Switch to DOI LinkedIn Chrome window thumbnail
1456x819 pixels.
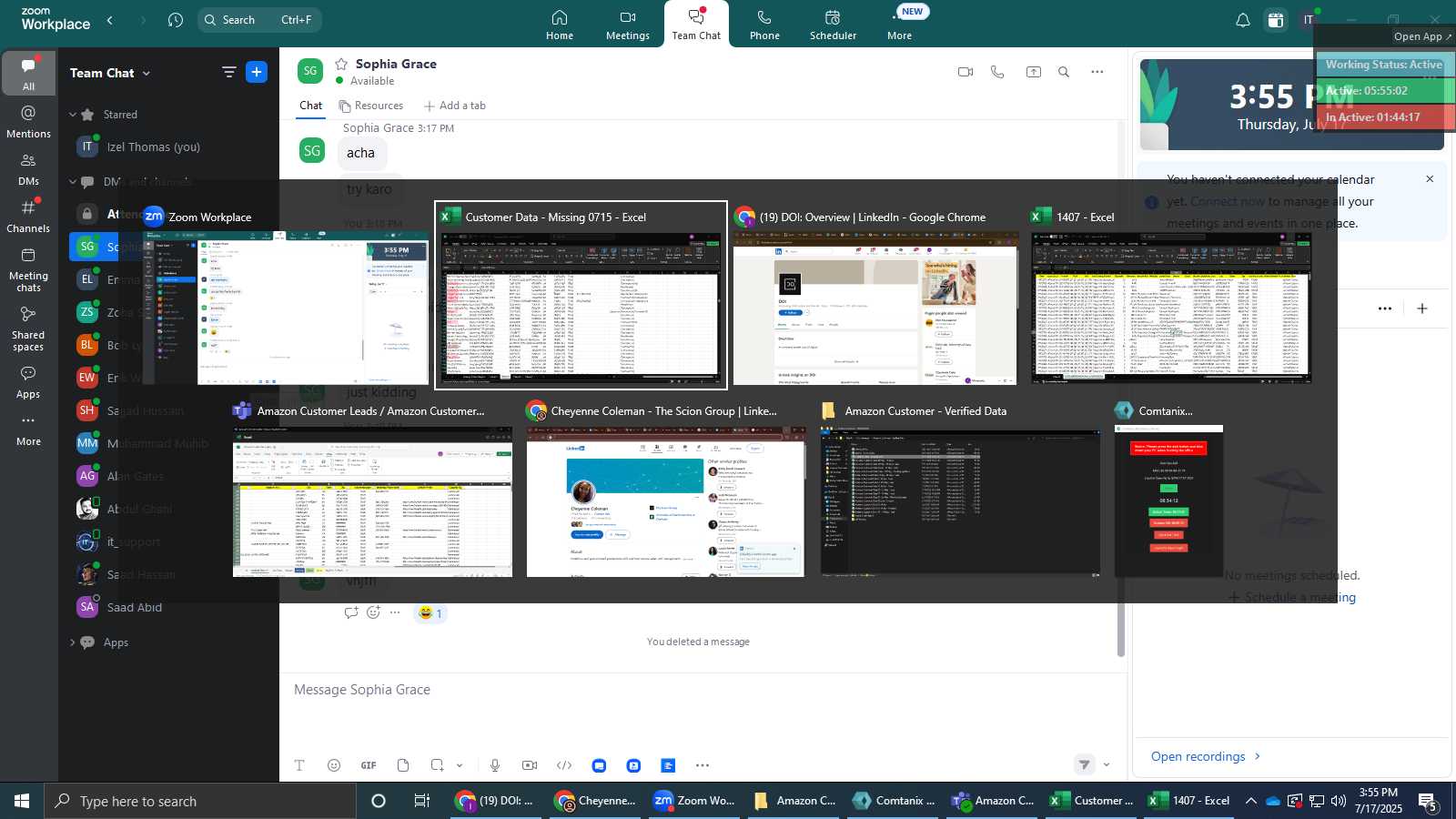pyautogui.click(x=875, y=295)
